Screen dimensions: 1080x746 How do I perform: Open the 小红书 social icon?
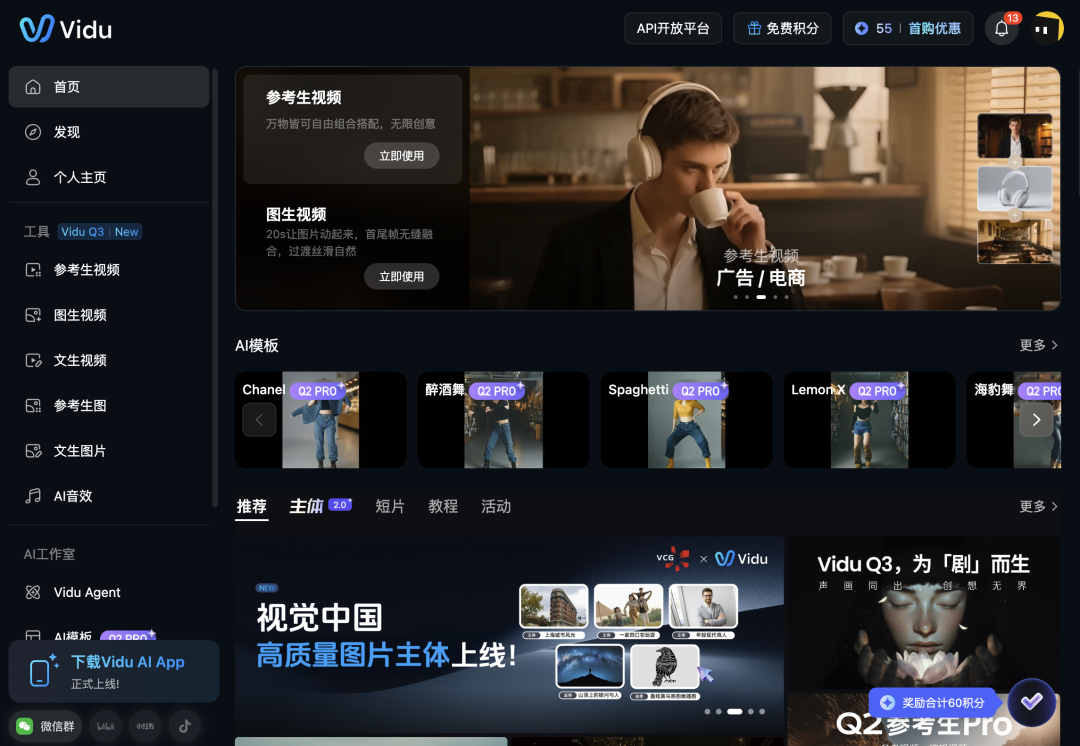coord(145,726)
